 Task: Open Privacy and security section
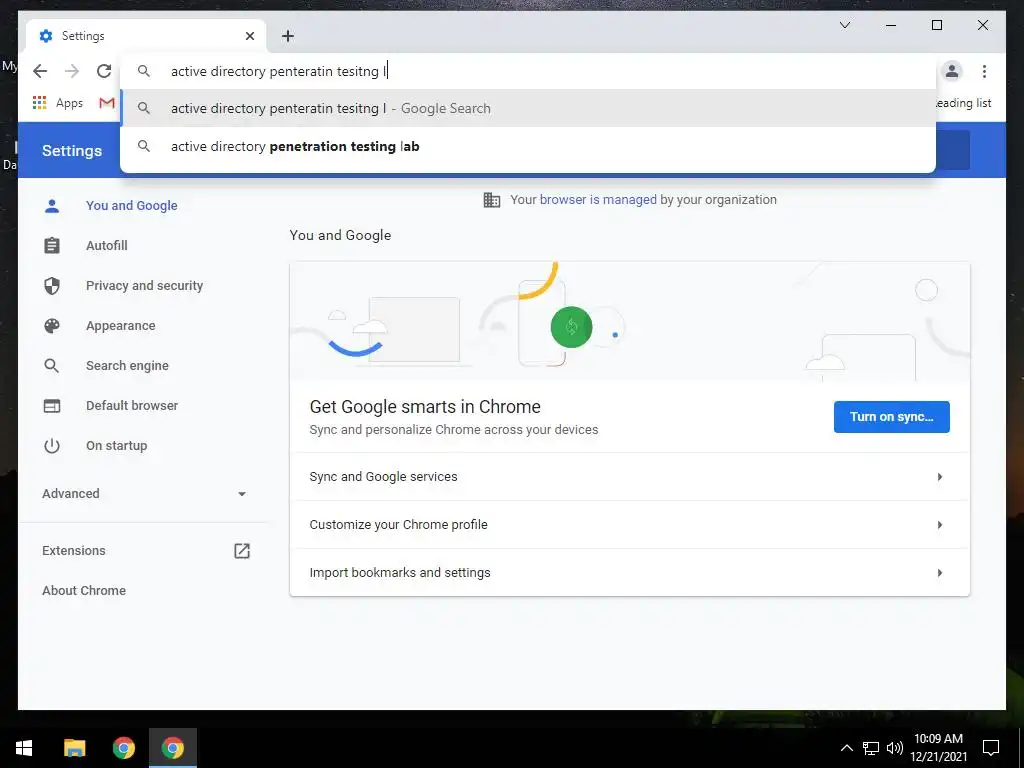coord(144,285)
